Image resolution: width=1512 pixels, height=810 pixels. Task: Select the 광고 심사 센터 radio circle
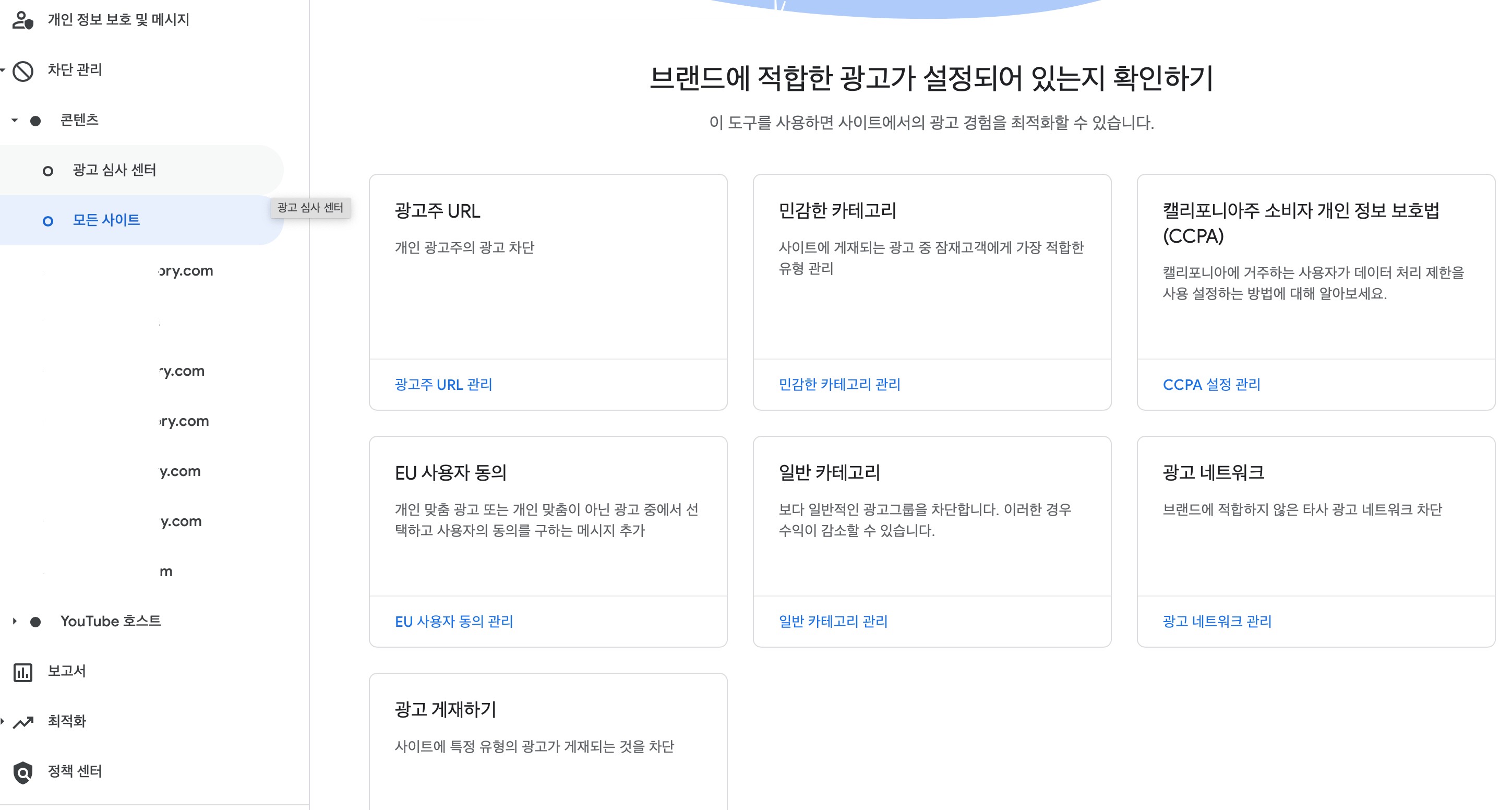[x=48, y=170]
